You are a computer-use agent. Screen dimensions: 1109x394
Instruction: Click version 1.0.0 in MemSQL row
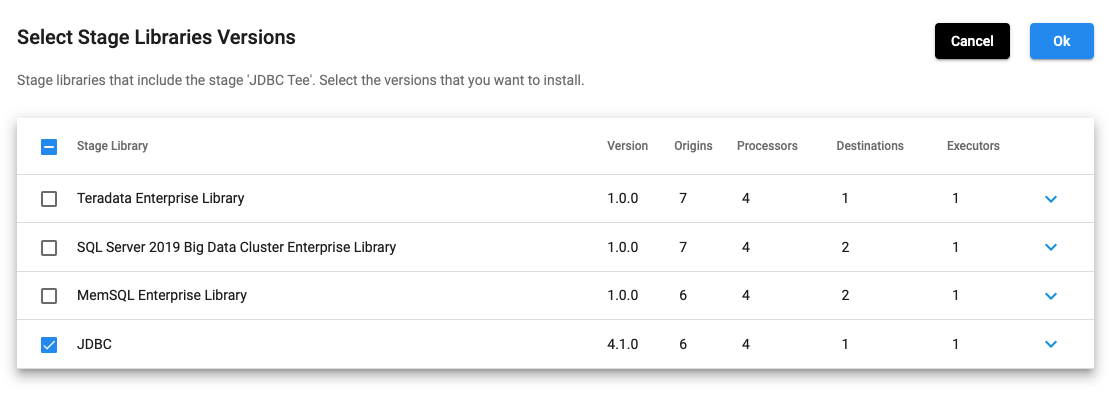point(622,295)
